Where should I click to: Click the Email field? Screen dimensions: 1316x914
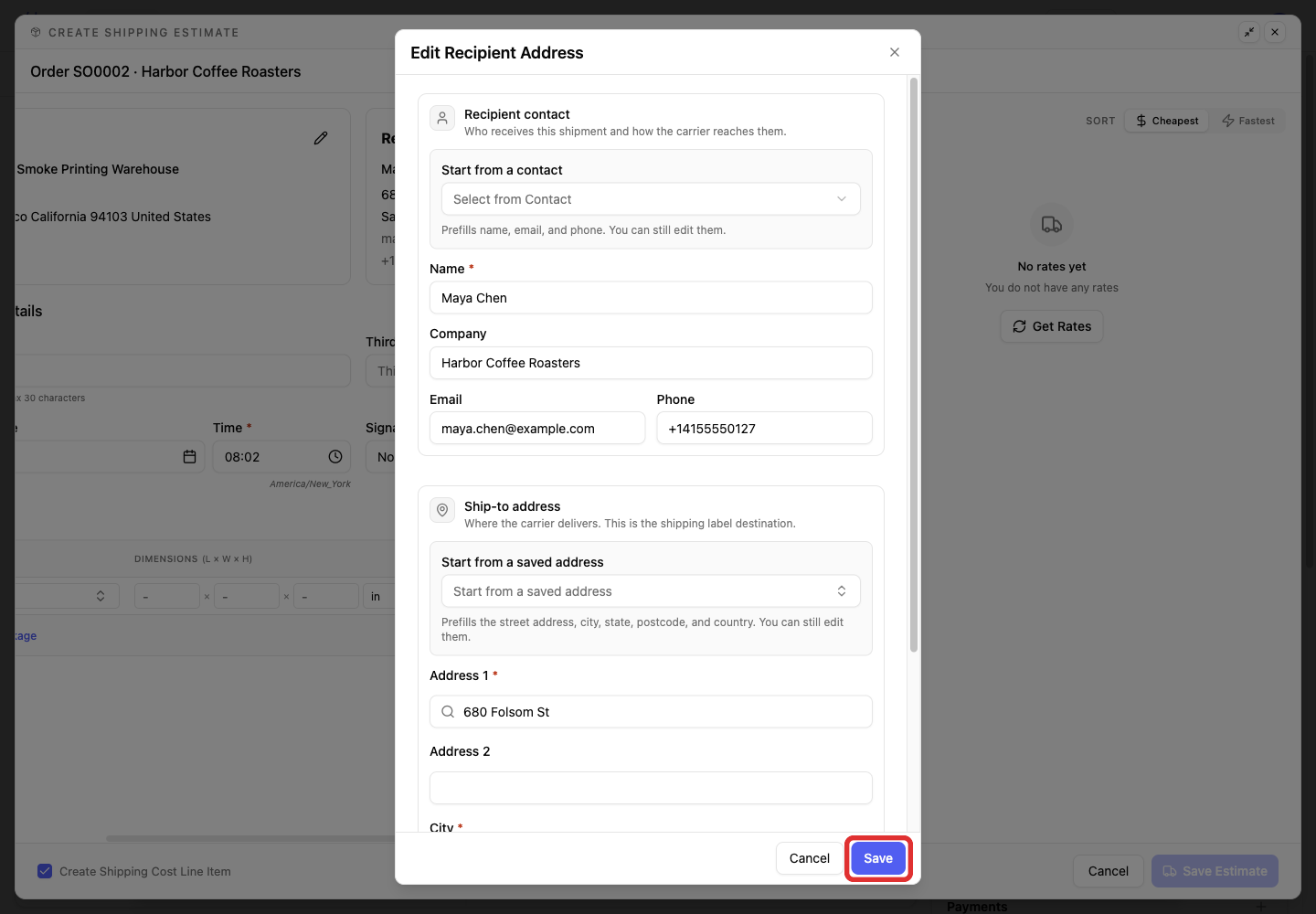point(537,429)
